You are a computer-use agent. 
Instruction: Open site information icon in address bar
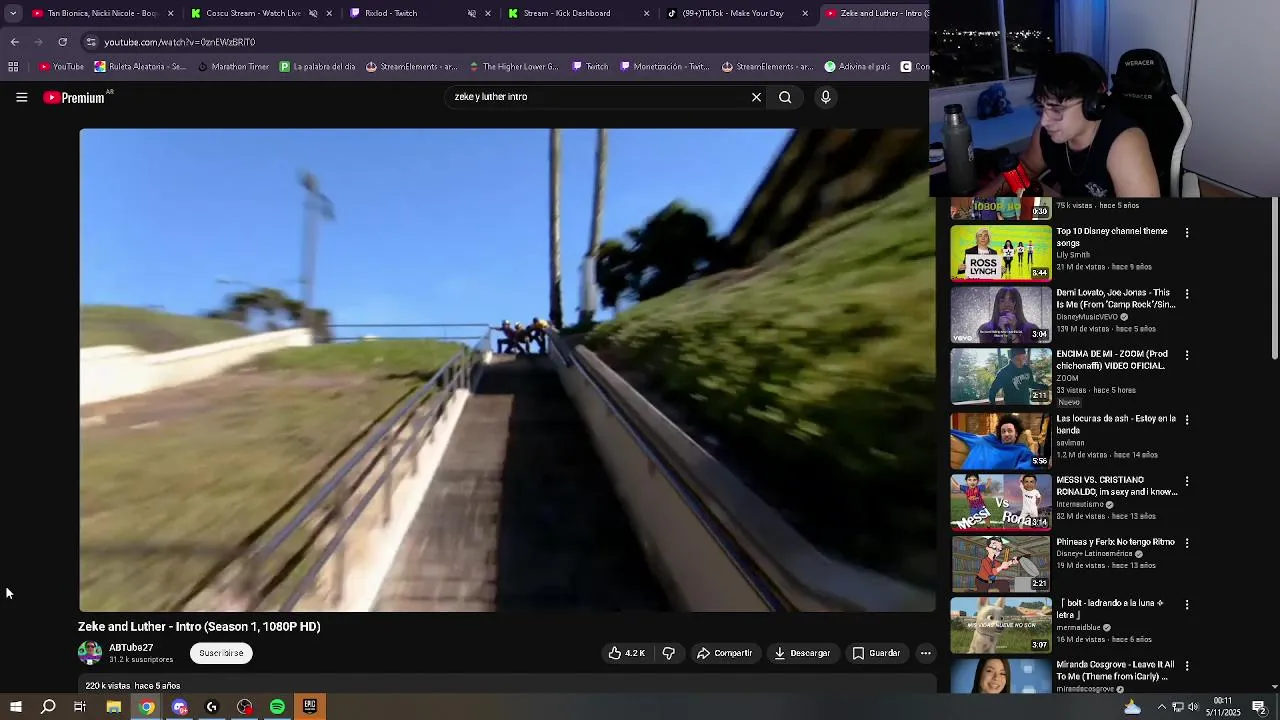click(x=91, y=42)
